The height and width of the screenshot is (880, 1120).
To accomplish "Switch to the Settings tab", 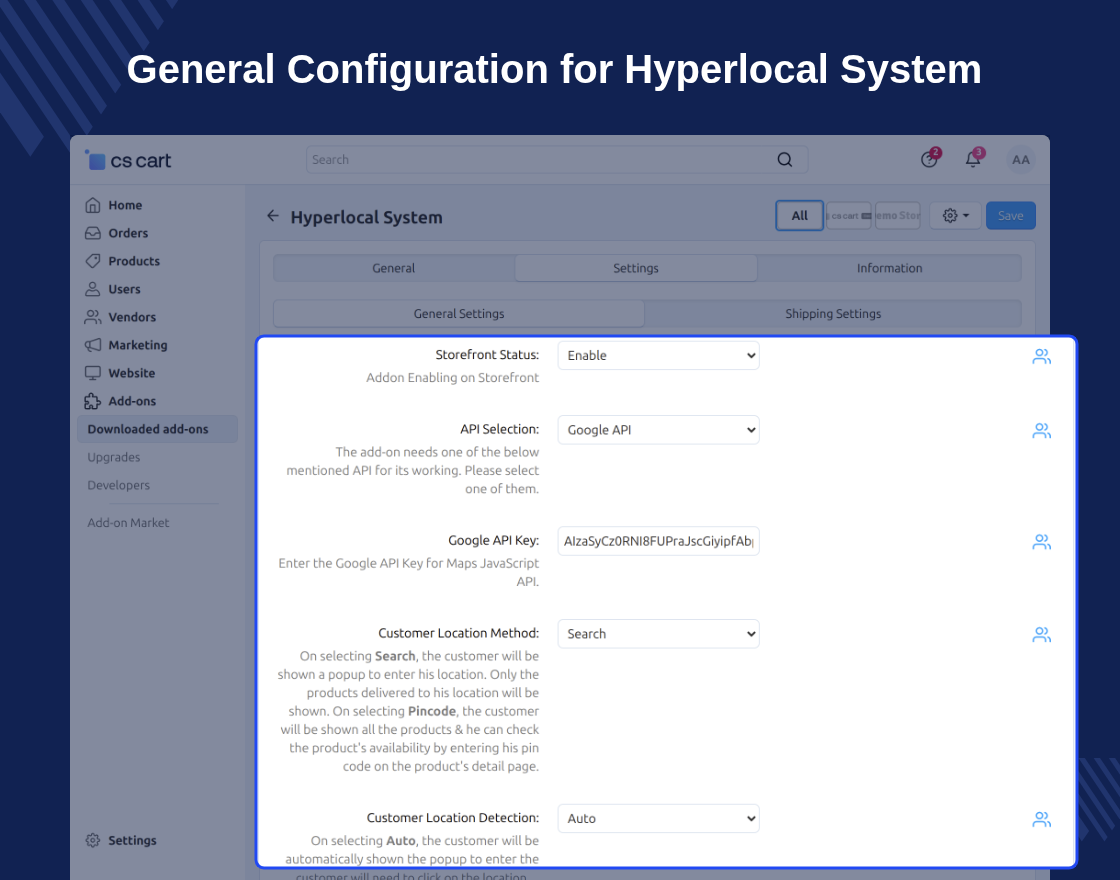I will (636, 268).
